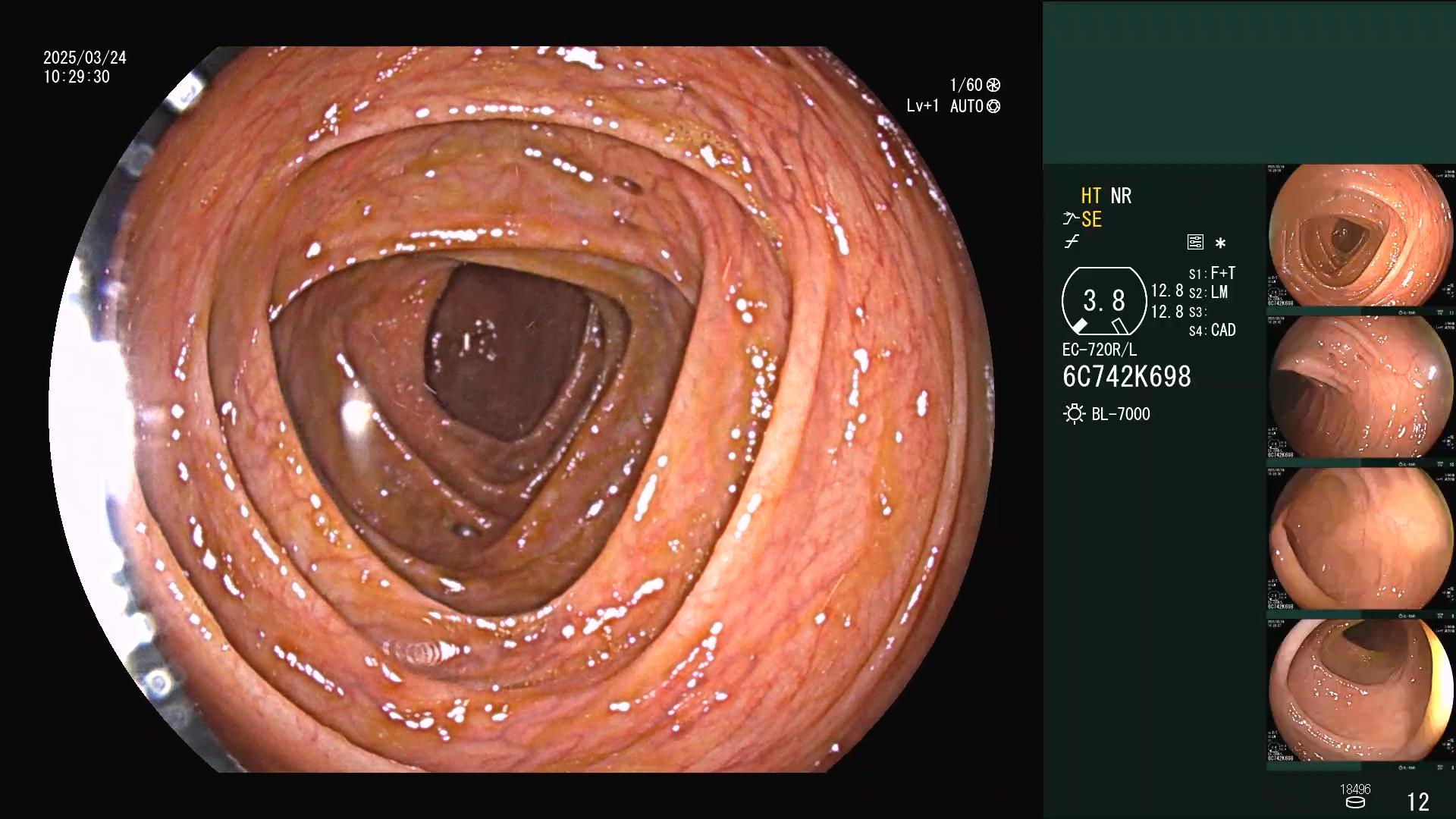Click the filled forceps channel marker
This screenshot has height=819, width=1456.
pyautogui.click(x=1079, y=326)
